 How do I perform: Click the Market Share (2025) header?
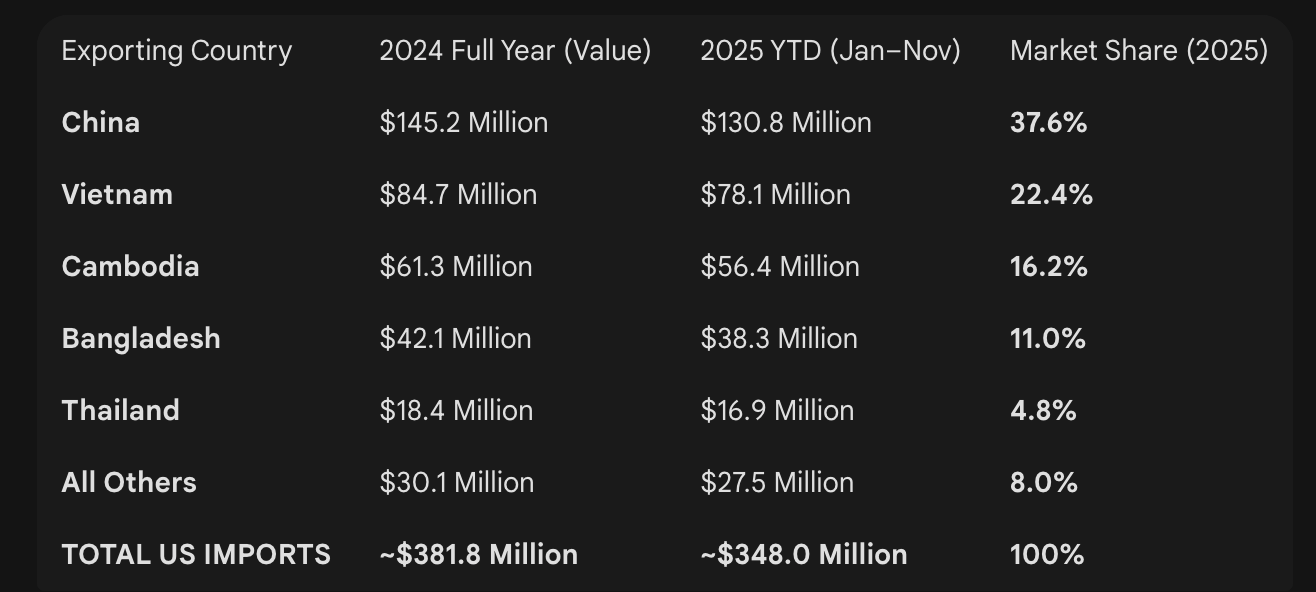(1139, 51)
